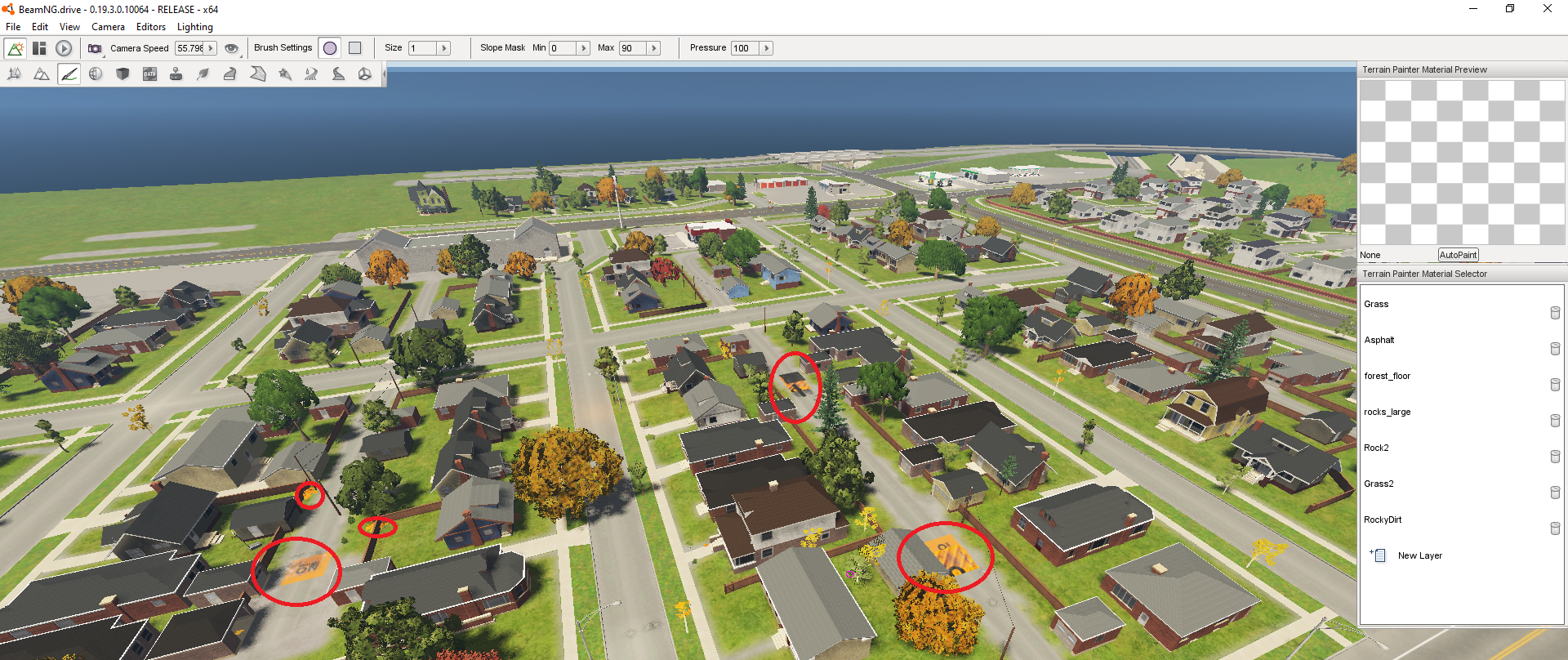Click the Camera Speed value field

click(x=190, y=48)
